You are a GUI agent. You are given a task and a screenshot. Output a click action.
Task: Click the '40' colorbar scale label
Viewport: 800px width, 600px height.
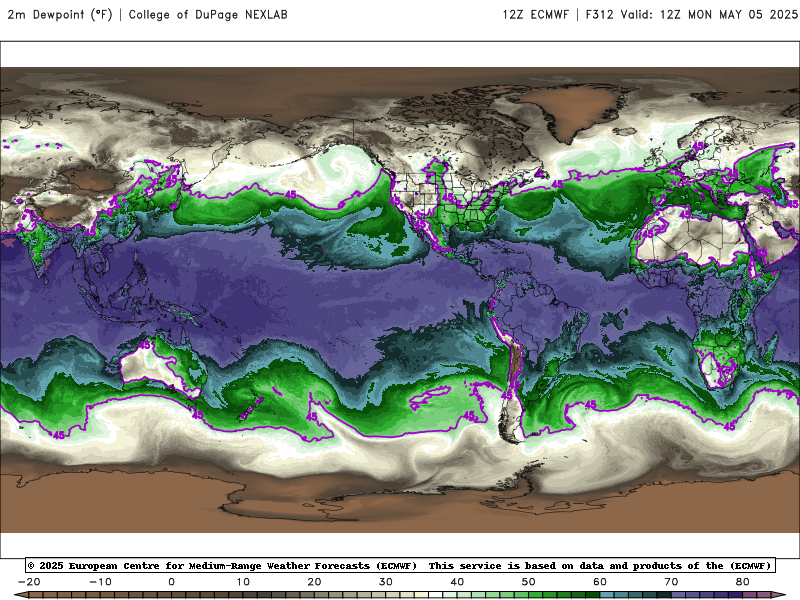pos(457,582)
